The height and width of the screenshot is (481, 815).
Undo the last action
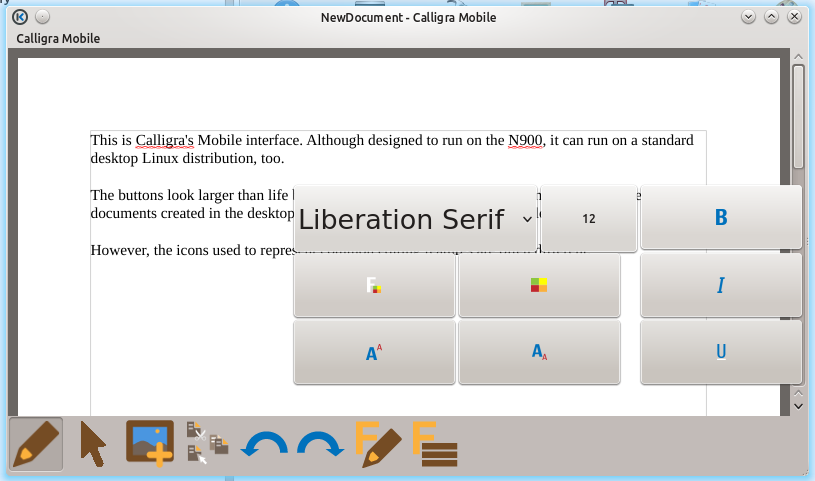tap(266, 445)
